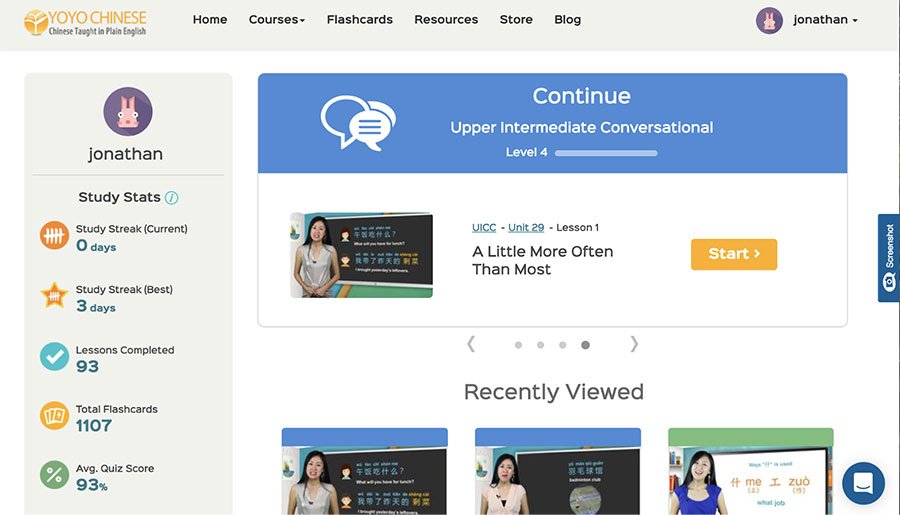Select the second carousel dot
The width and height of the screenshot is (900, 515).
[540, 345]
